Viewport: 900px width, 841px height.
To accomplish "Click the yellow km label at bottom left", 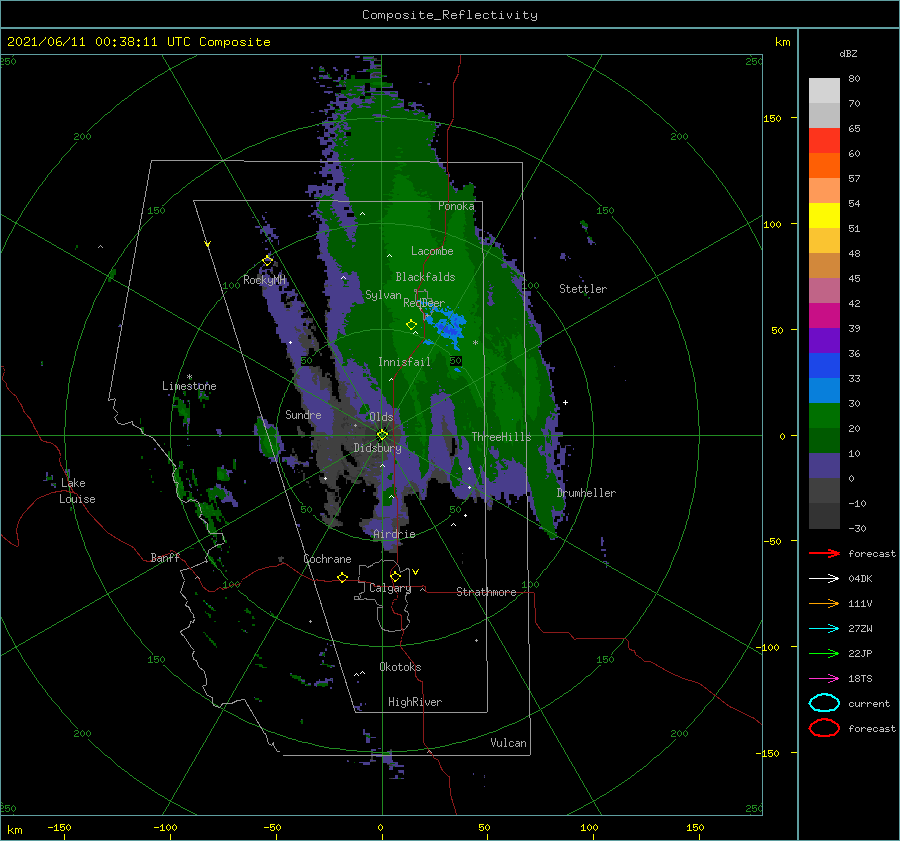I will click(x=14, y=830).
